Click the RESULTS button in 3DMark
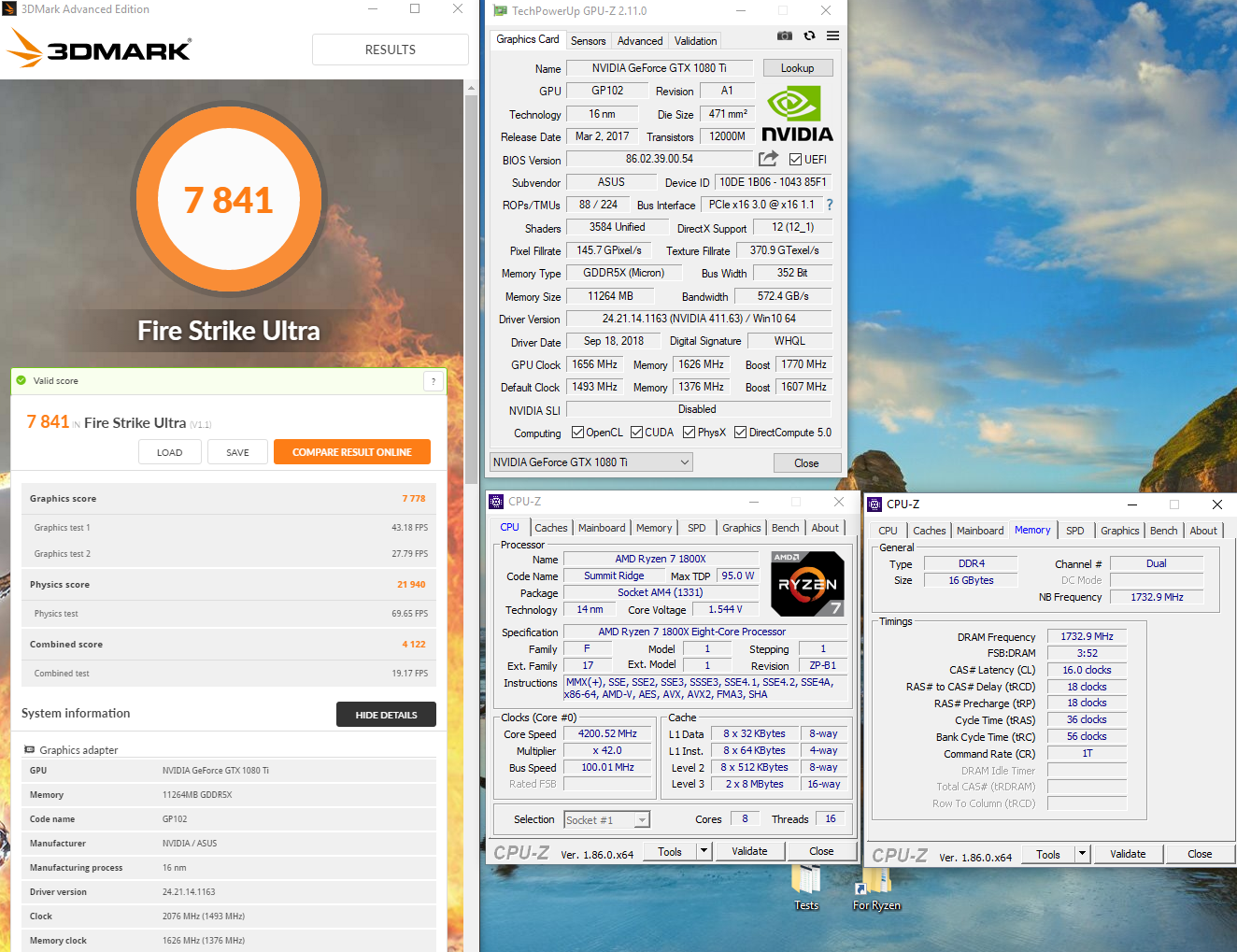The width and height of the screenshot is (1237, 952). point(391,50)
